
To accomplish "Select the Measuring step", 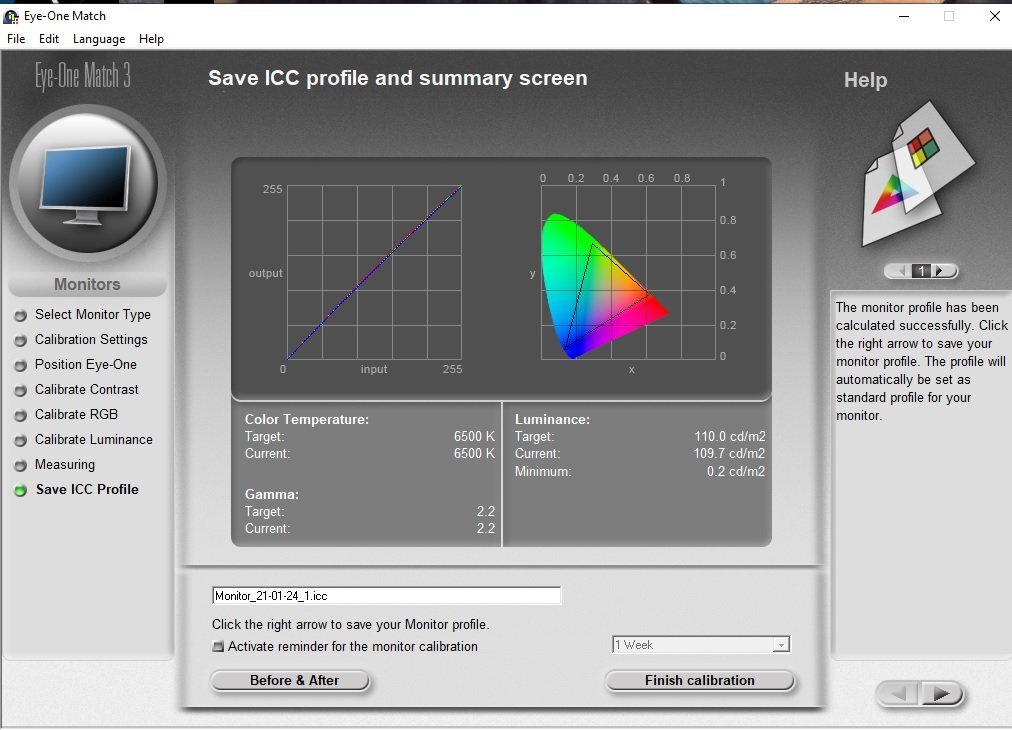I will tap(65, 465).
